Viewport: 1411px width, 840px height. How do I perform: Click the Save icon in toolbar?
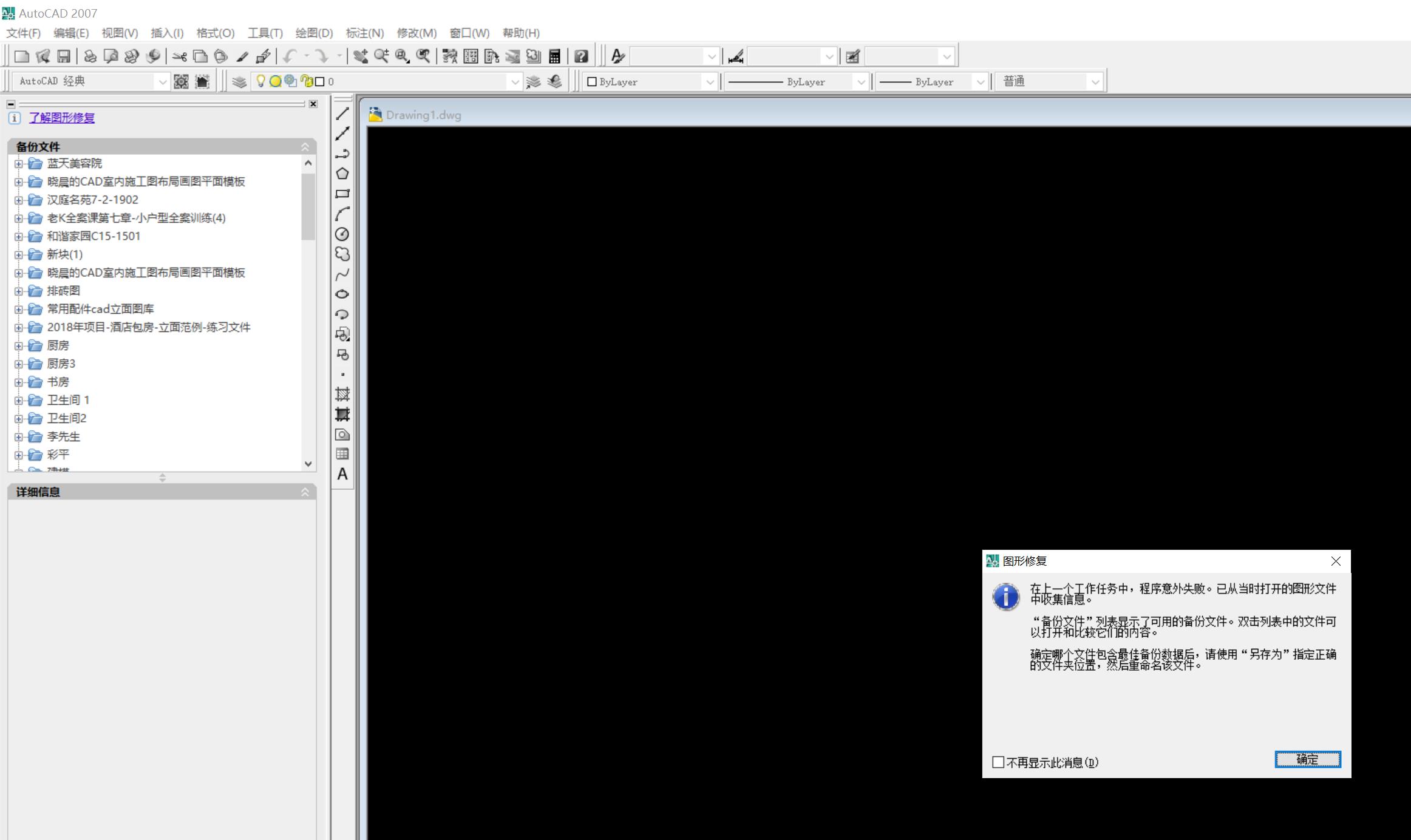click(64, 56)
